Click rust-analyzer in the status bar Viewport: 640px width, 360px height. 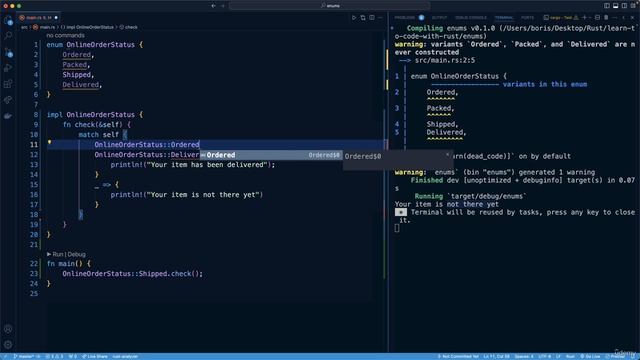[x=125, y=356]
